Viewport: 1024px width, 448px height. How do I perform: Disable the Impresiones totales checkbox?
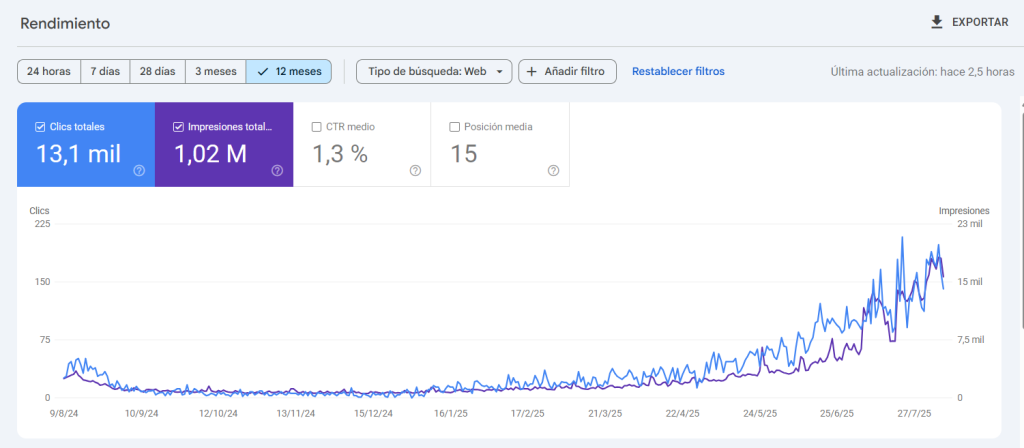[x=178, y=127]
